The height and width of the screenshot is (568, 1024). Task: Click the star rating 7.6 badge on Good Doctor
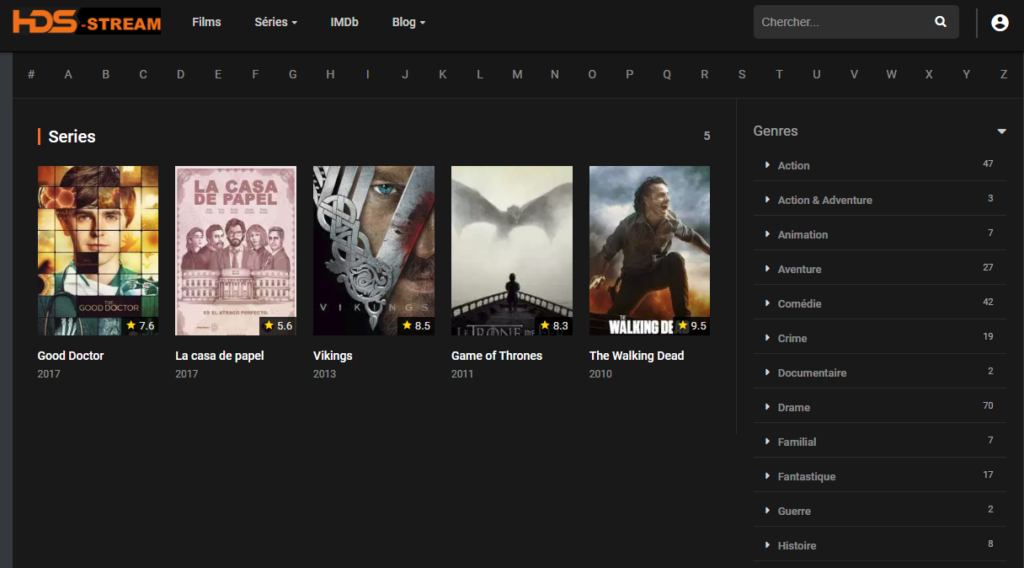pos(140,326)
